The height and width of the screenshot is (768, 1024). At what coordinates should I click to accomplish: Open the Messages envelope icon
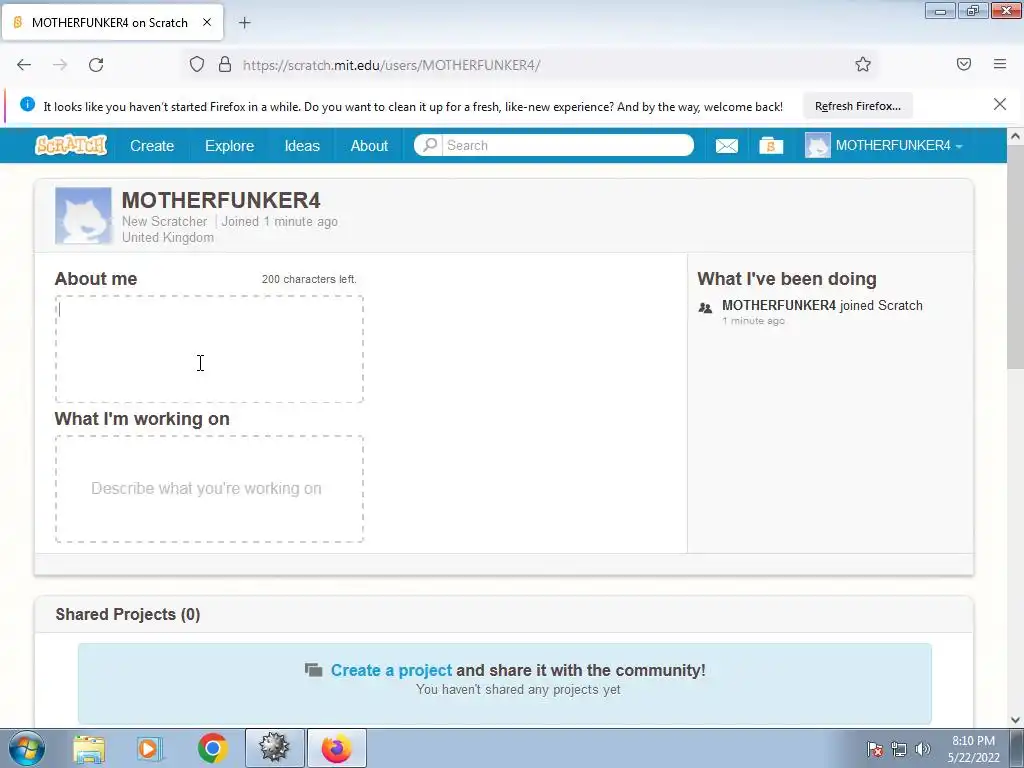pyautogui.click(x=726, y=146)
